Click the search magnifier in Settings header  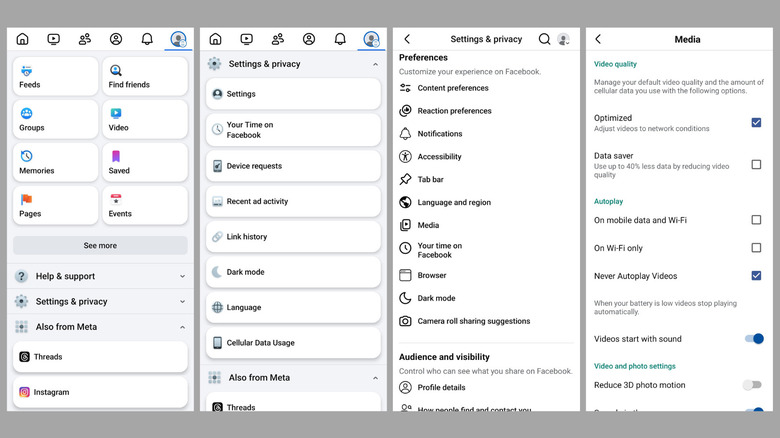point(544,39)
